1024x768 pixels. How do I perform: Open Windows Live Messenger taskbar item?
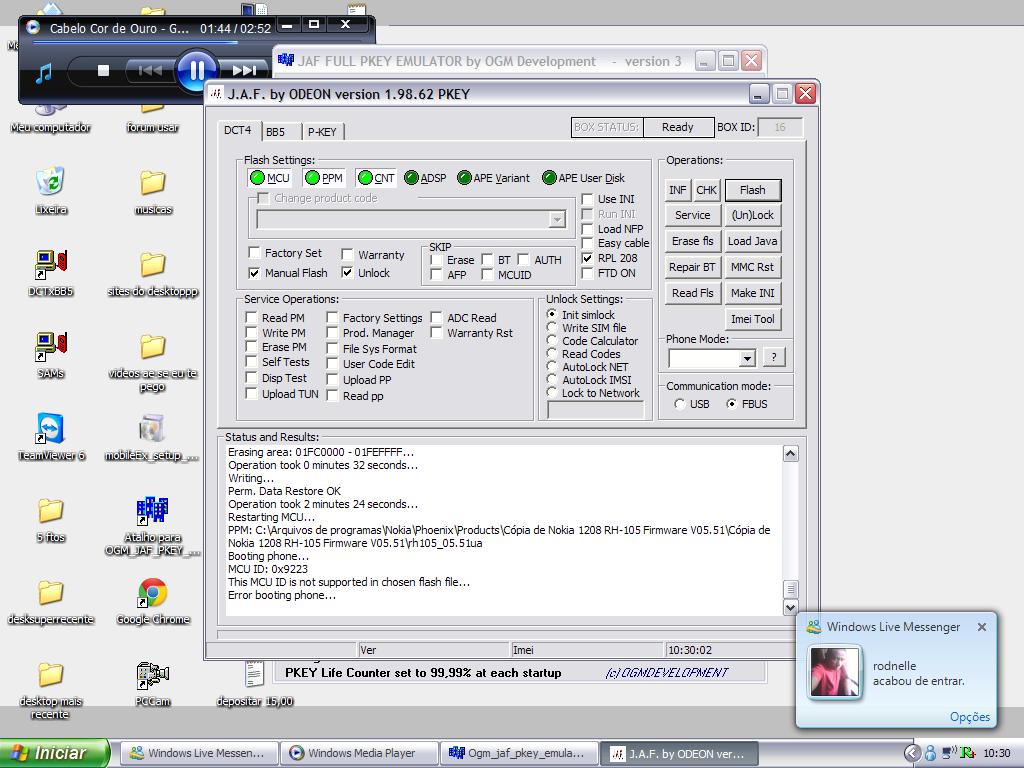coord(199,754)
